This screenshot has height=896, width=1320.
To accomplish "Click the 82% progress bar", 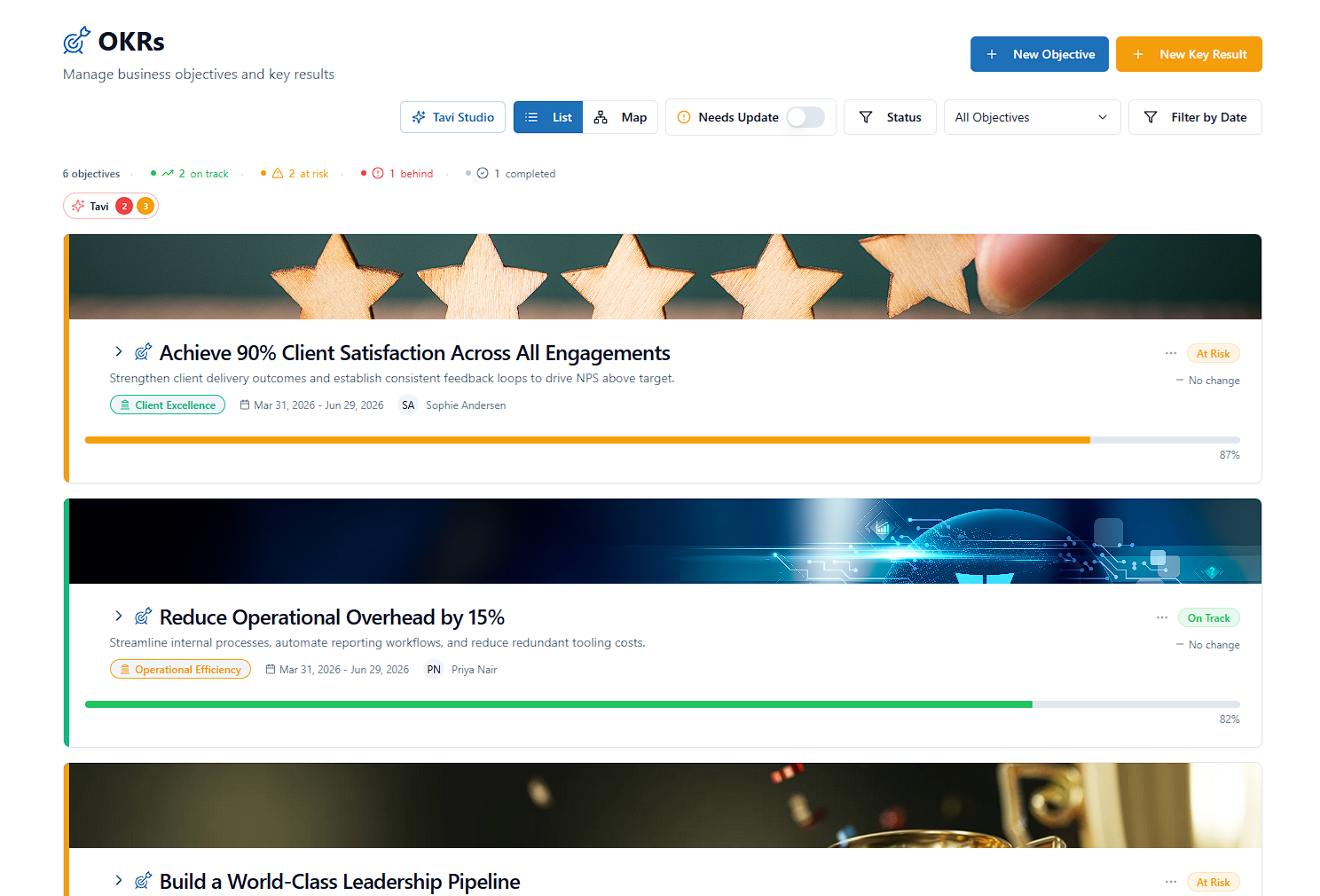I will coord(663,704).
